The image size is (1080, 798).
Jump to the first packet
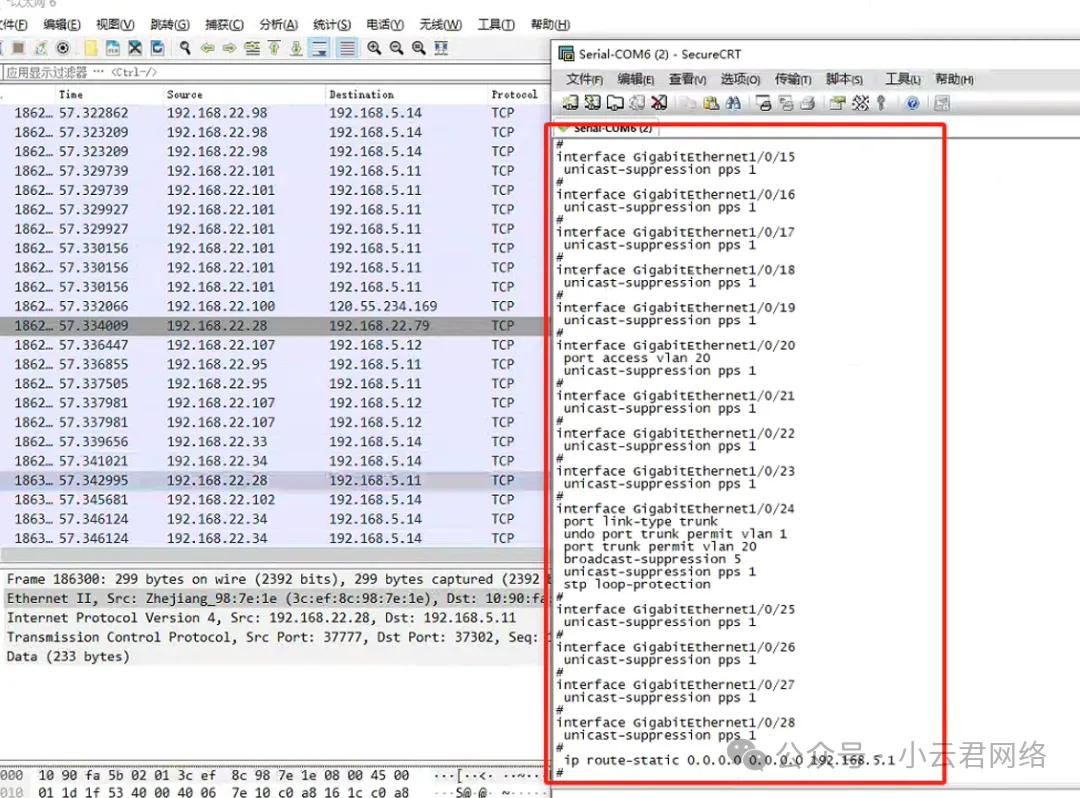click(274, 48)
